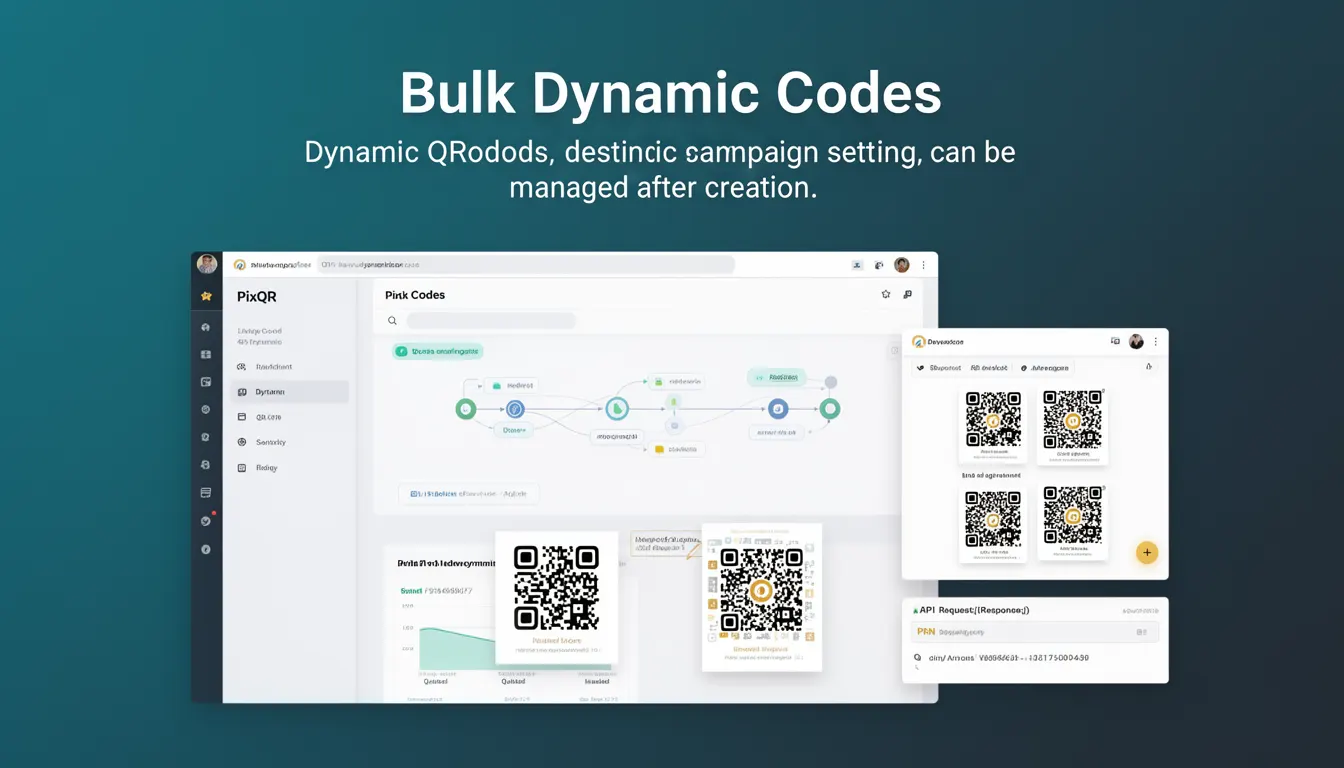Image resolution: width=1344 pixels, height=768 pixels.
Task: Click the green pill label above the flow diagram
Action: [x=438, y=351]
